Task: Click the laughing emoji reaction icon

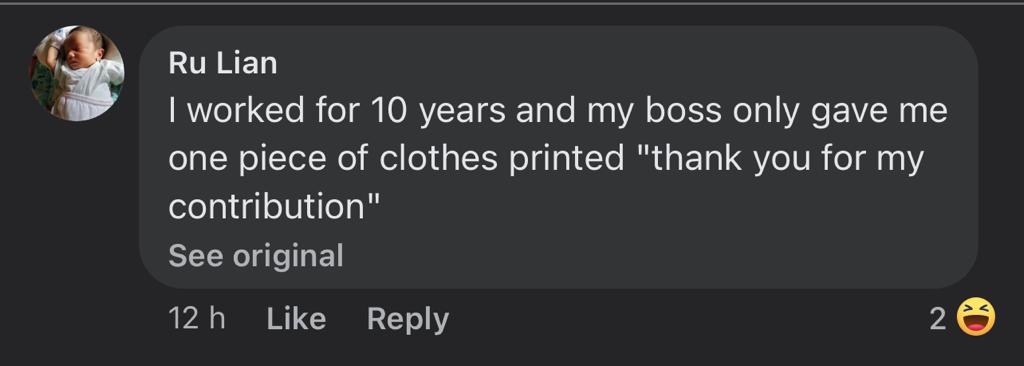Action: click(976, 318)
